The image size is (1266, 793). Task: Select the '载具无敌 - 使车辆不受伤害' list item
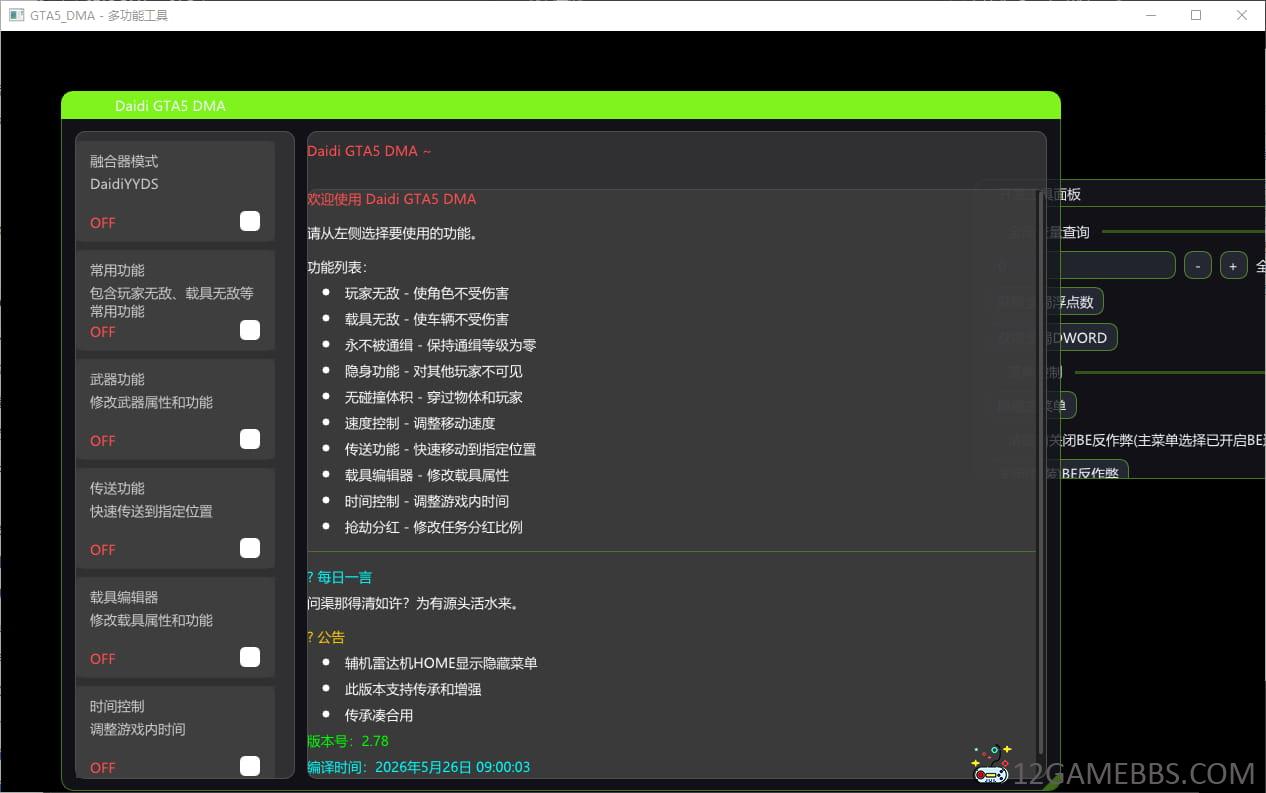click(427, 319)
